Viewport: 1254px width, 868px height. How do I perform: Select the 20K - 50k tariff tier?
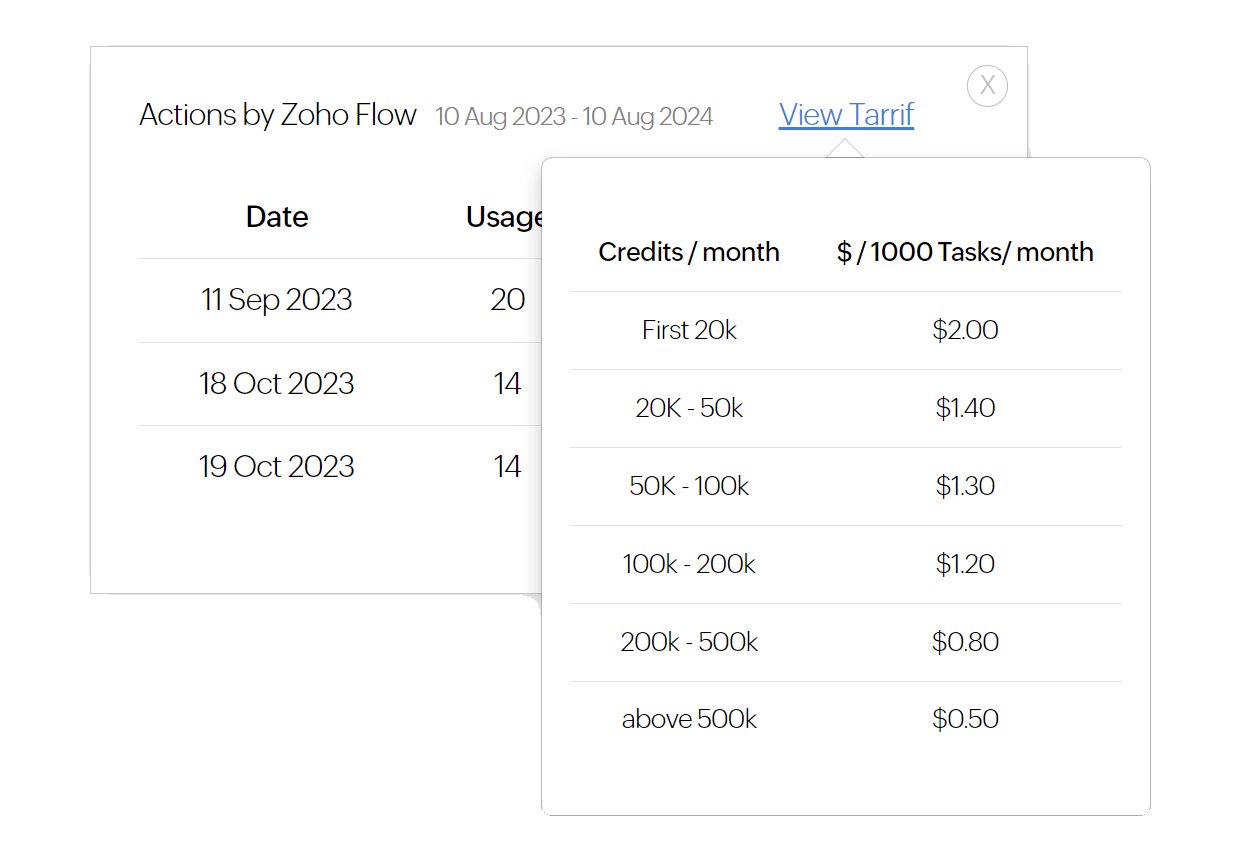tap(689, 408)
